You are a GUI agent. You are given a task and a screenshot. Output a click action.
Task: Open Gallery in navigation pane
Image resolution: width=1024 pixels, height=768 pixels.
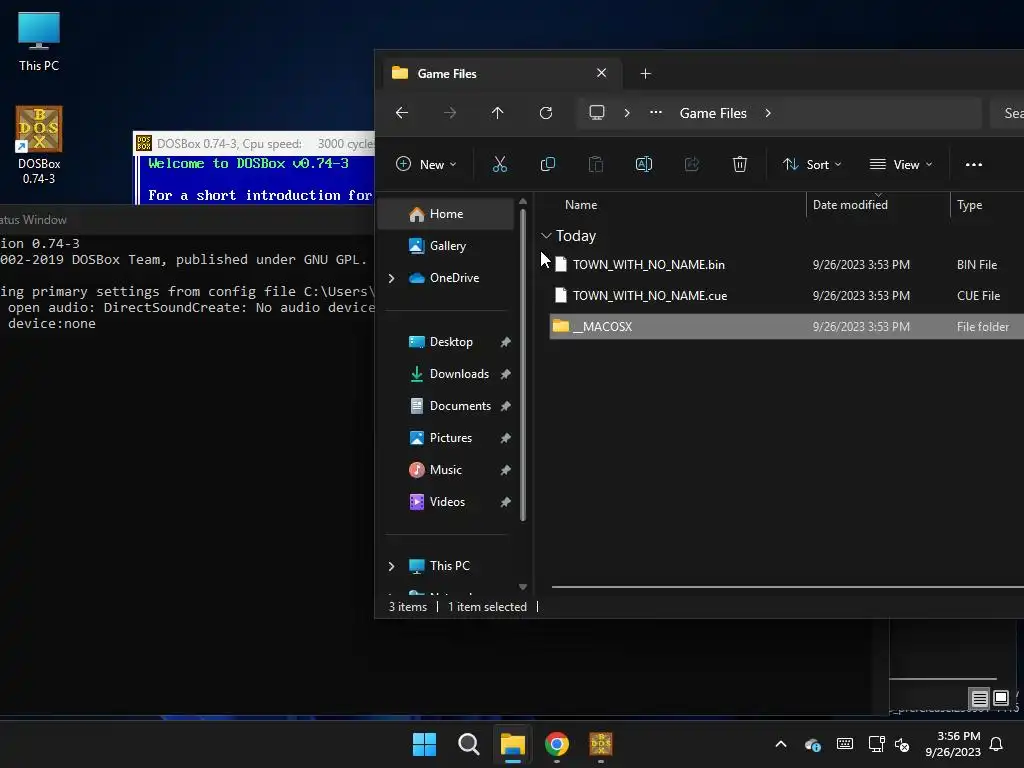pyautogui.click(x=446, y=246)
